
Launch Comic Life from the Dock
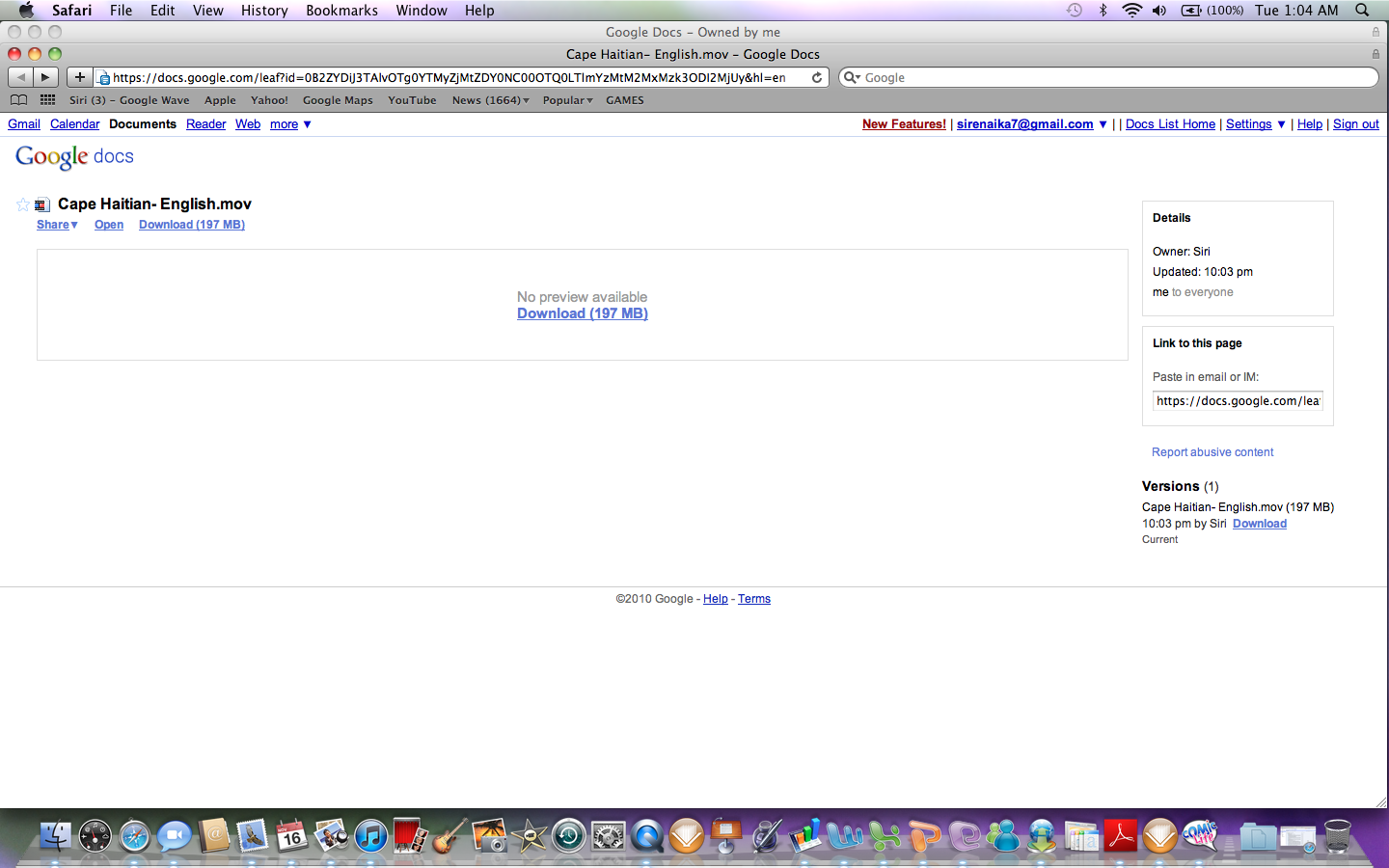coord(1200,835)
